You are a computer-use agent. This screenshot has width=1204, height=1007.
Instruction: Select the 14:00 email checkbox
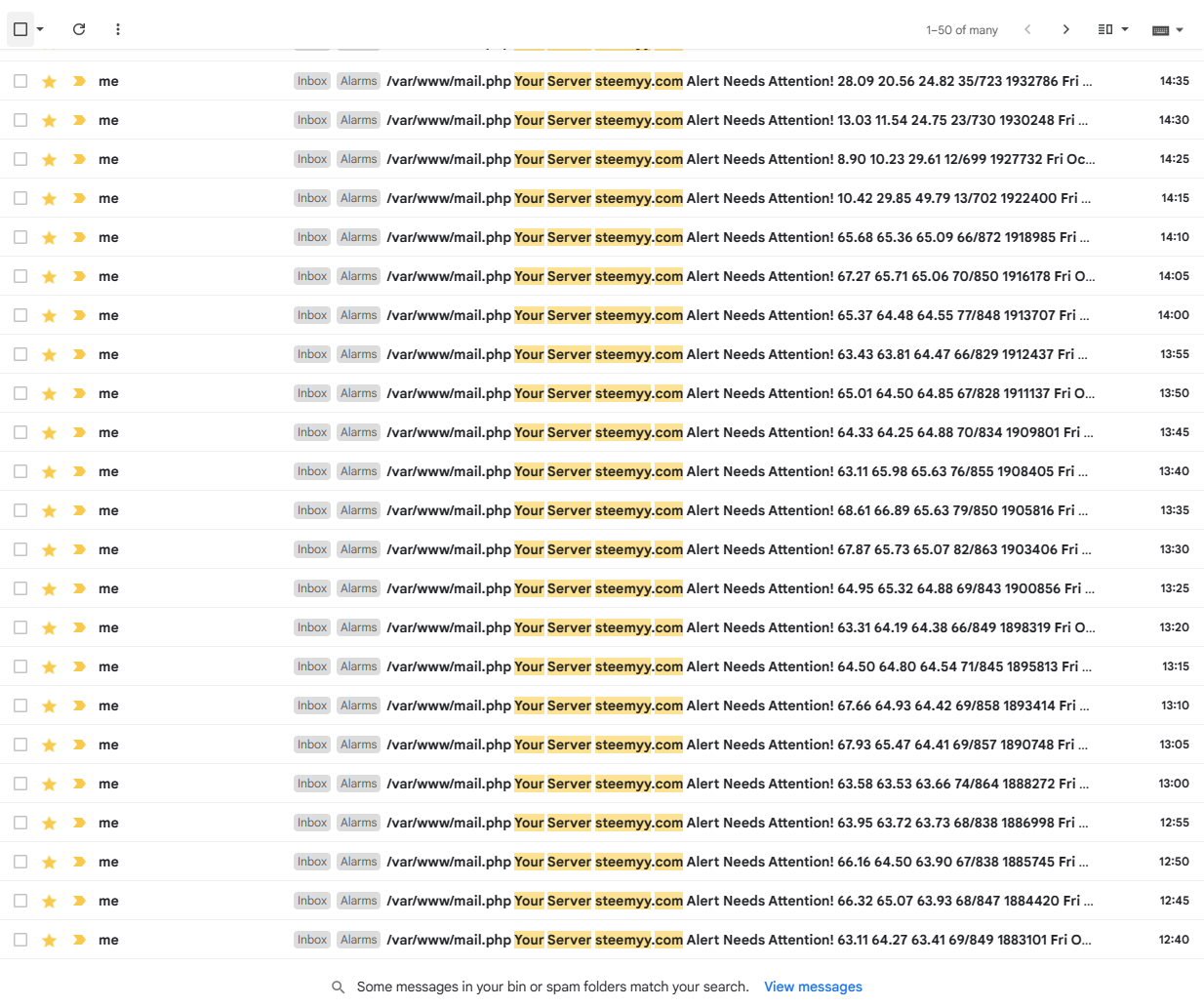(x=20, y=315)
